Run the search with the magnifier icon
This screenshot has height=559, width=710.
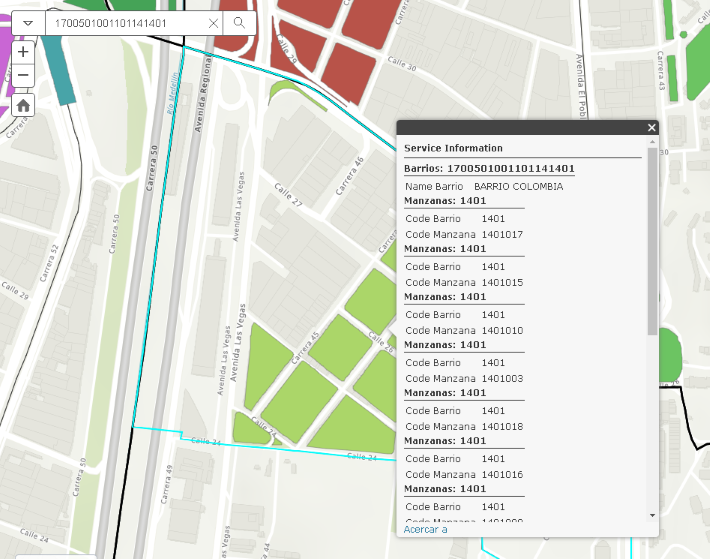240,23
